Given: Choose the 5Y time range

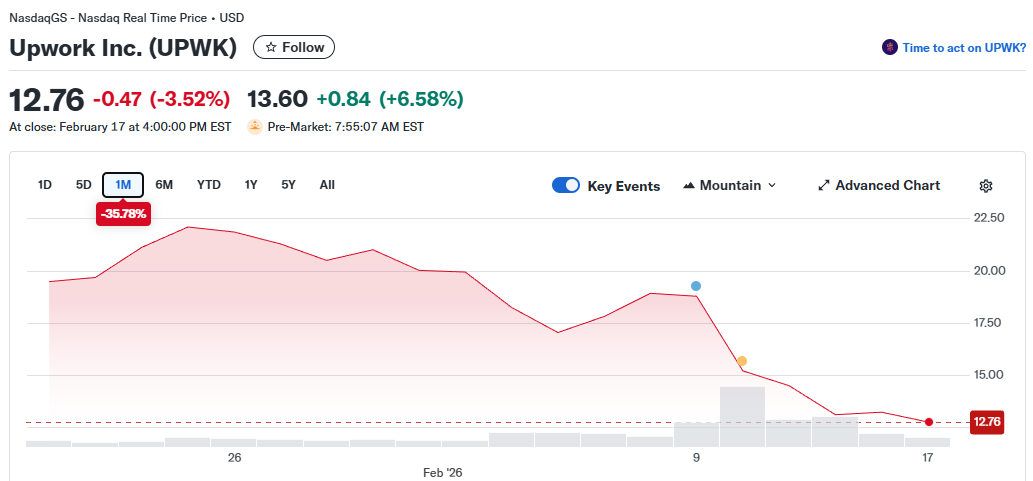Looking at the screenshot, I should pyautogui.click(x=288, y=185).
